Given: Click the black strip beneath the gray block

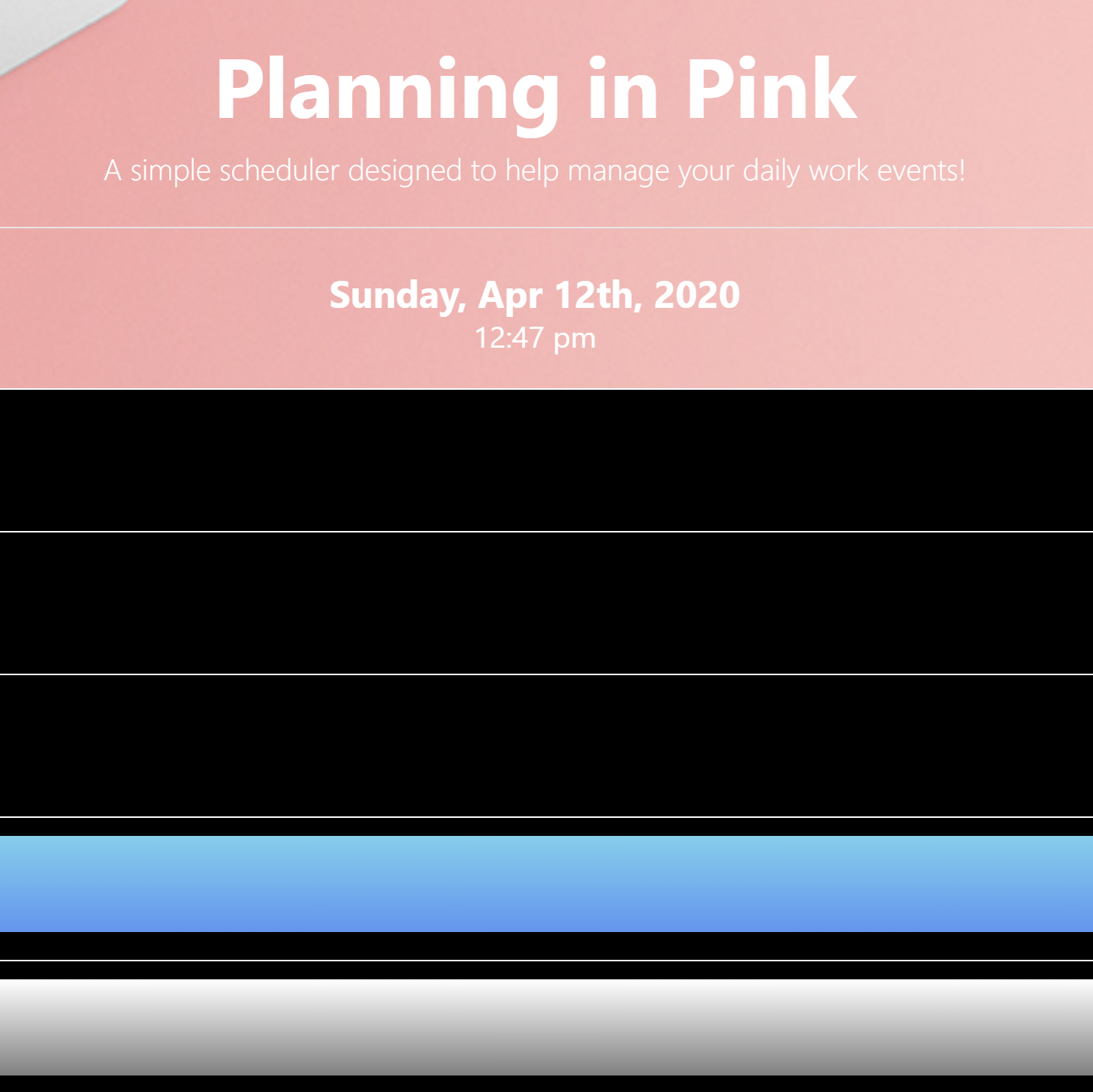Looking at the screenshot, I should click(546, 1084).
